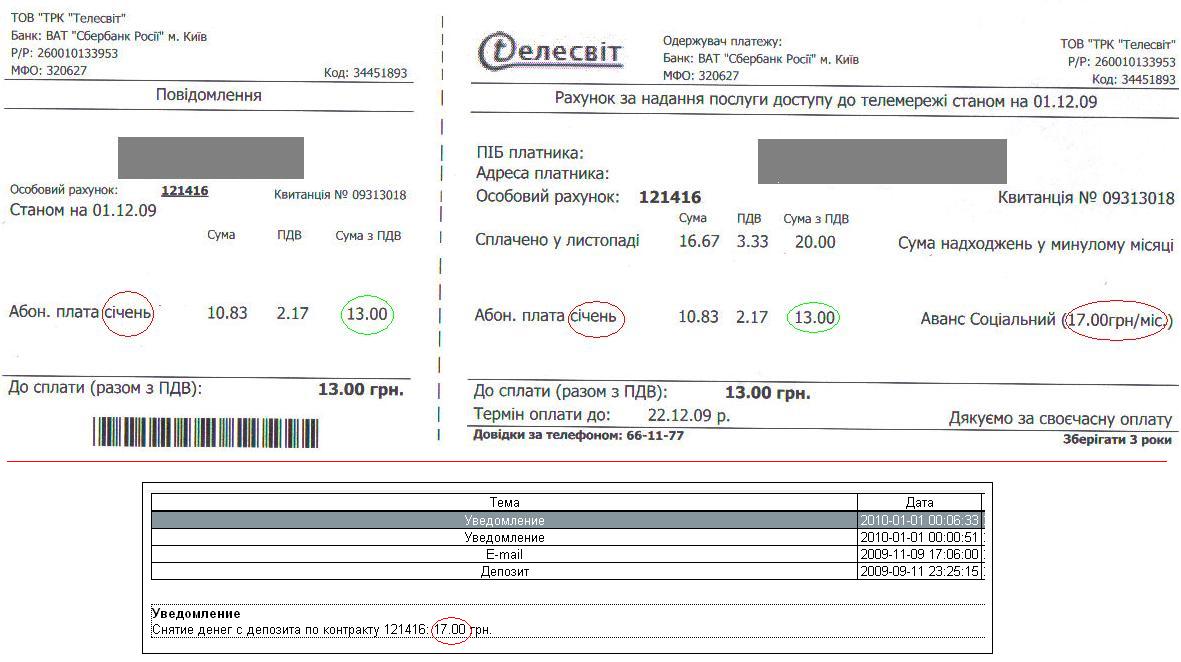
Task: Click the bold Уведомление title above the message text
Action: tap(196, 613)
